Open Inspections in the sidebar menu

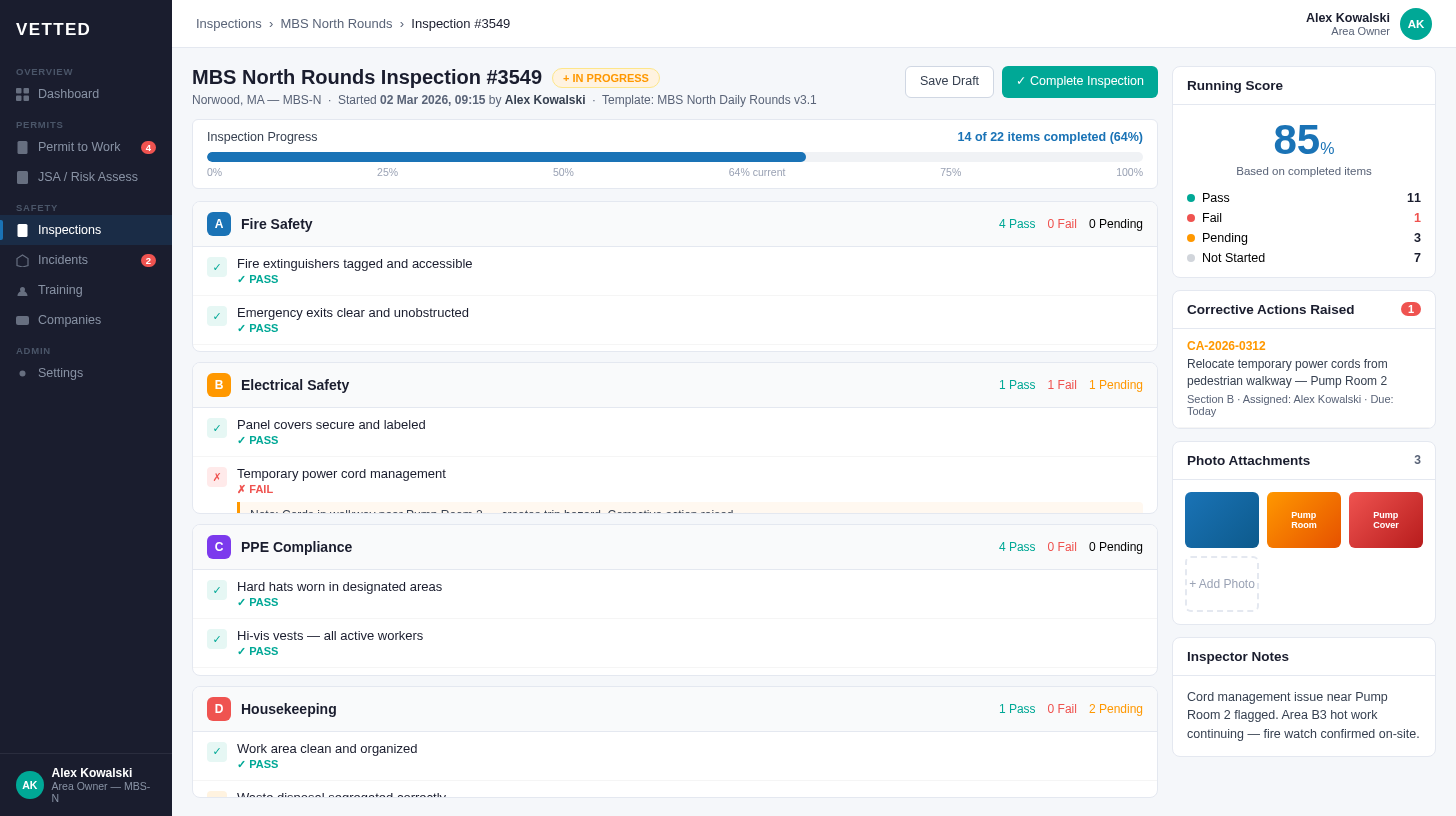[x=69, y=230]
